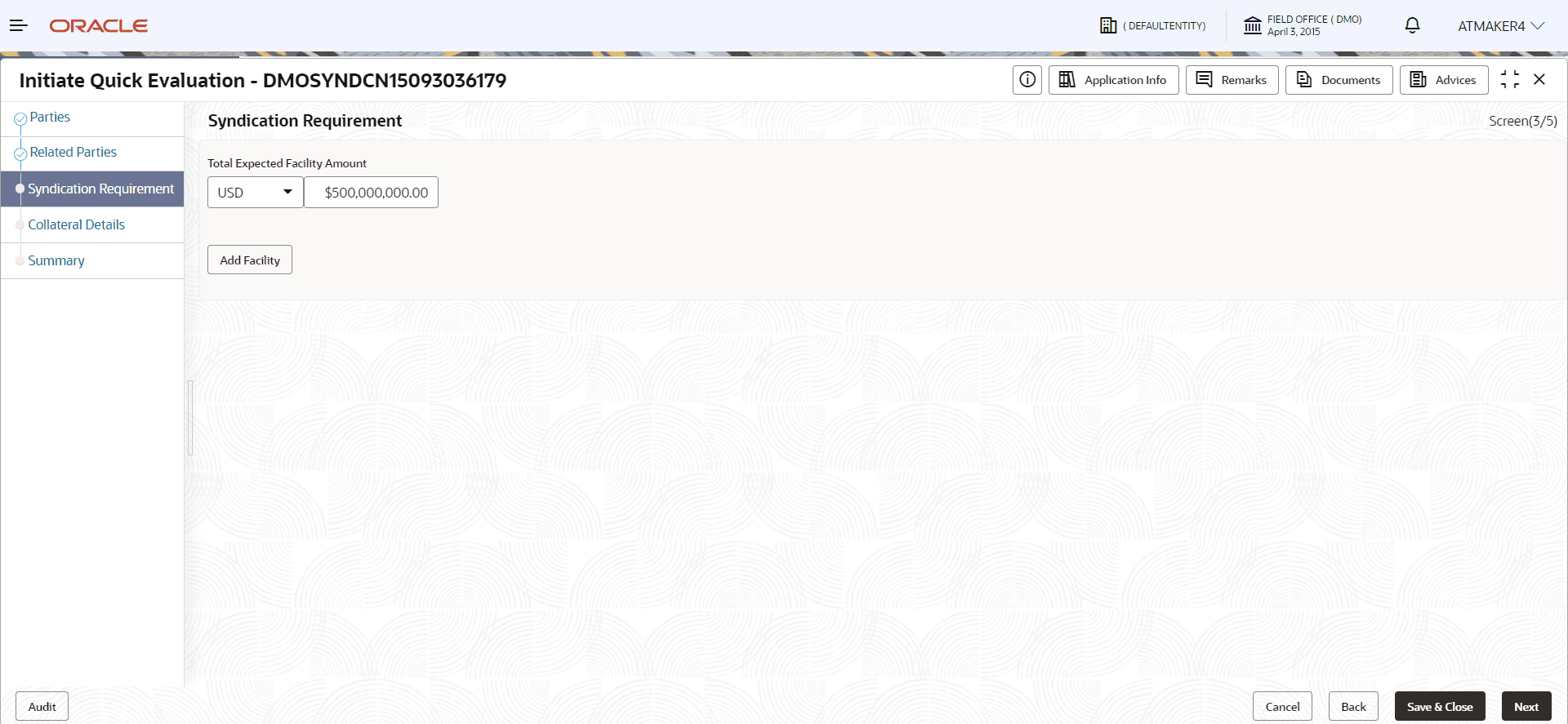Screen dimensions: 1568x724
Task: Expand the ATMAKER4 user menu
Action: (1501, 26)
